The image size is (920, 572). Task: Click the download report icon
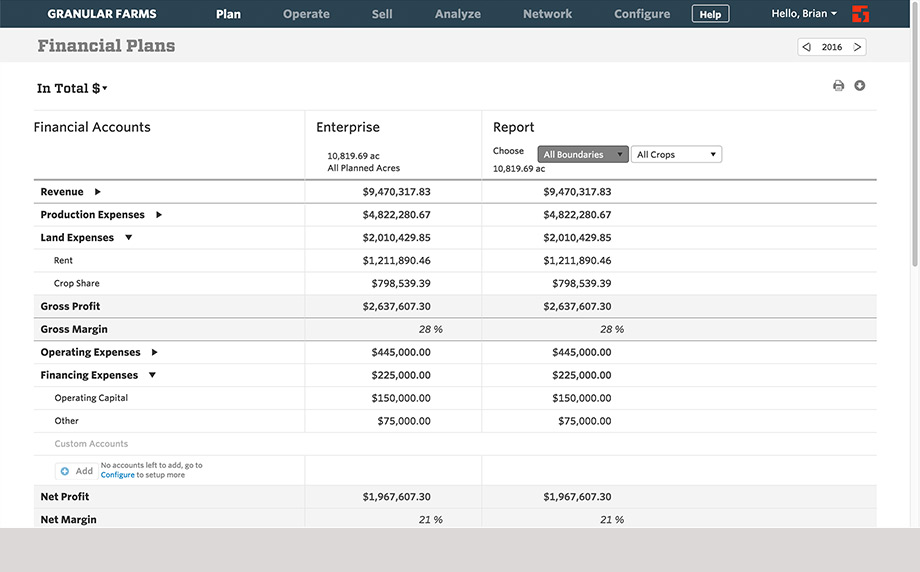pyautogui.click(x=860, y=86)
